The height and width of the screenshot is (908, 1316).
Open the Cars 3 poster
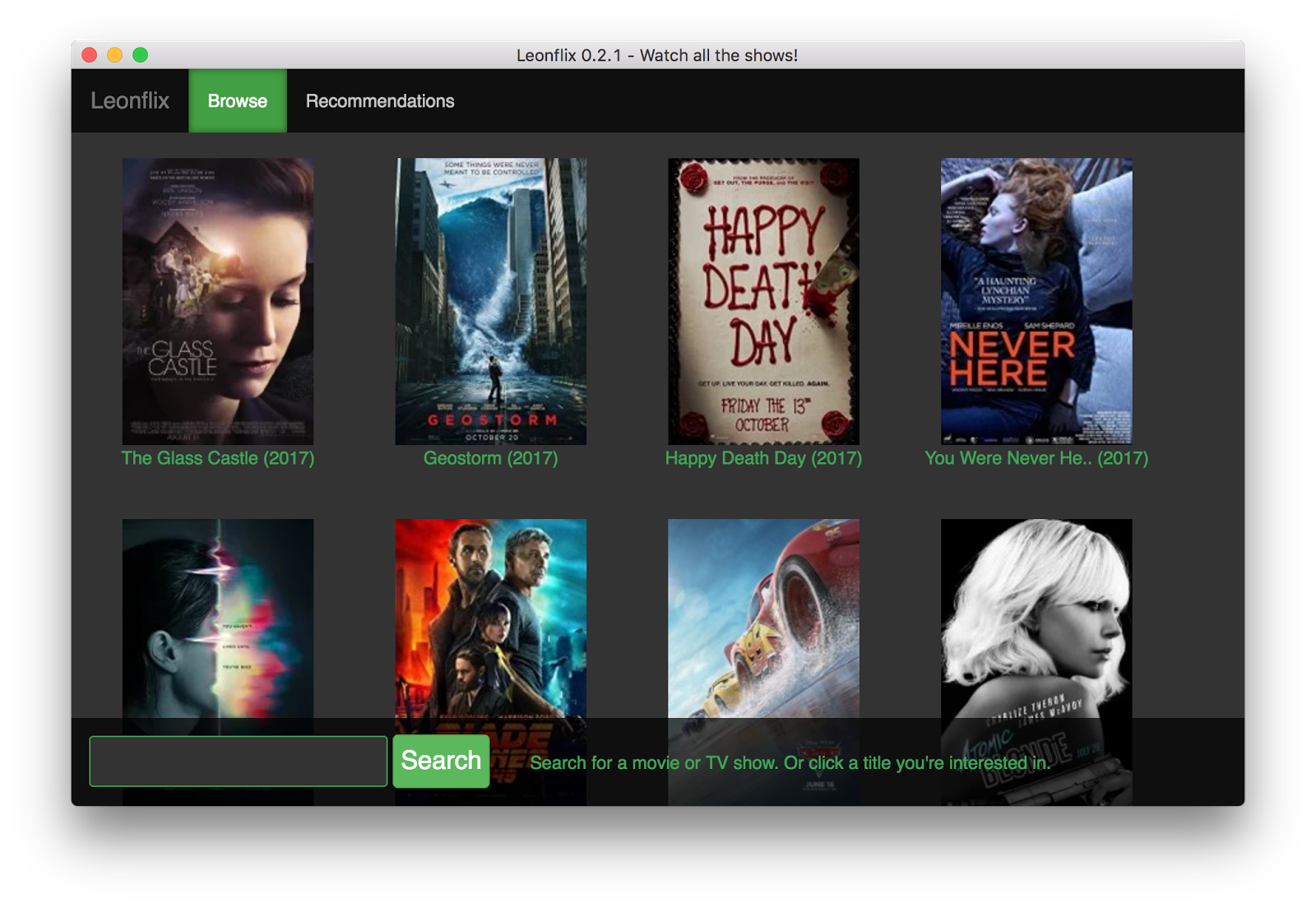pos(763,618)
